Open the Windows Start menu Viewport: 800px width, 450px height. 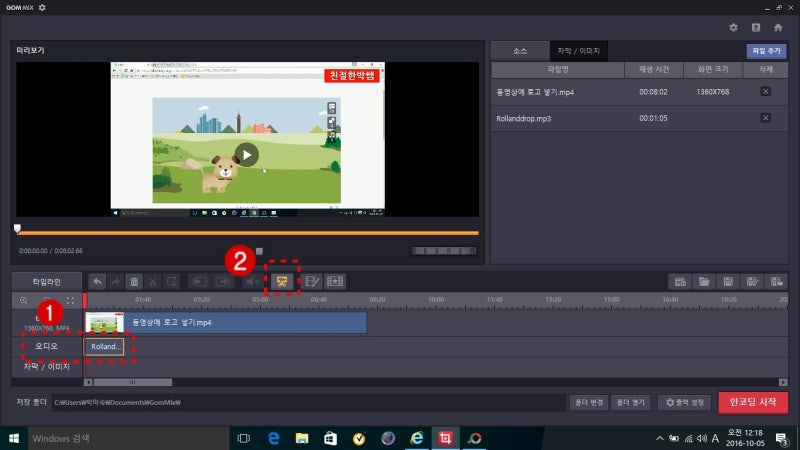tap(14, 438)
